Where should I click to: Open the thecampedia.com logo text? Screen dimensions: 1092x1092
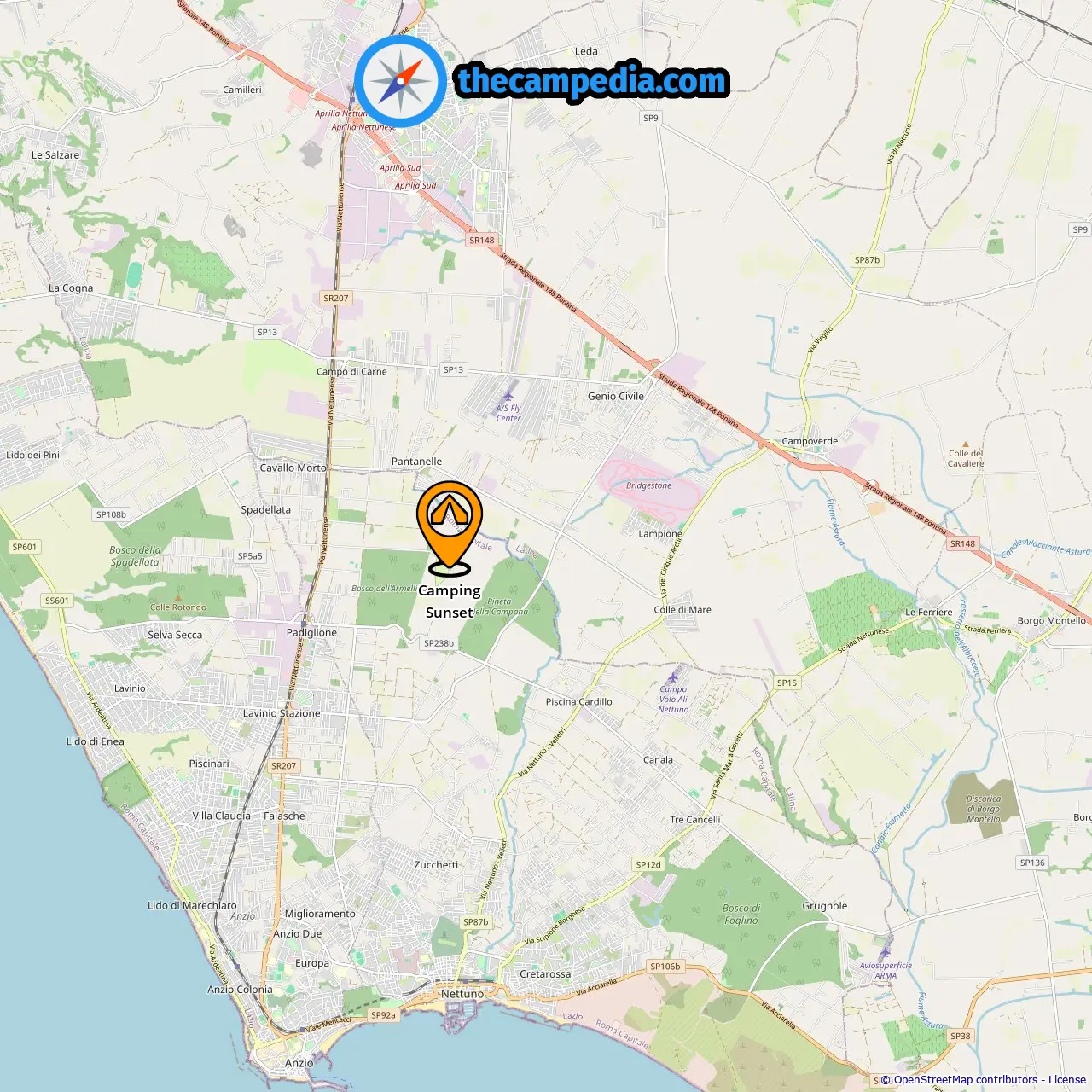coord(592,82)
